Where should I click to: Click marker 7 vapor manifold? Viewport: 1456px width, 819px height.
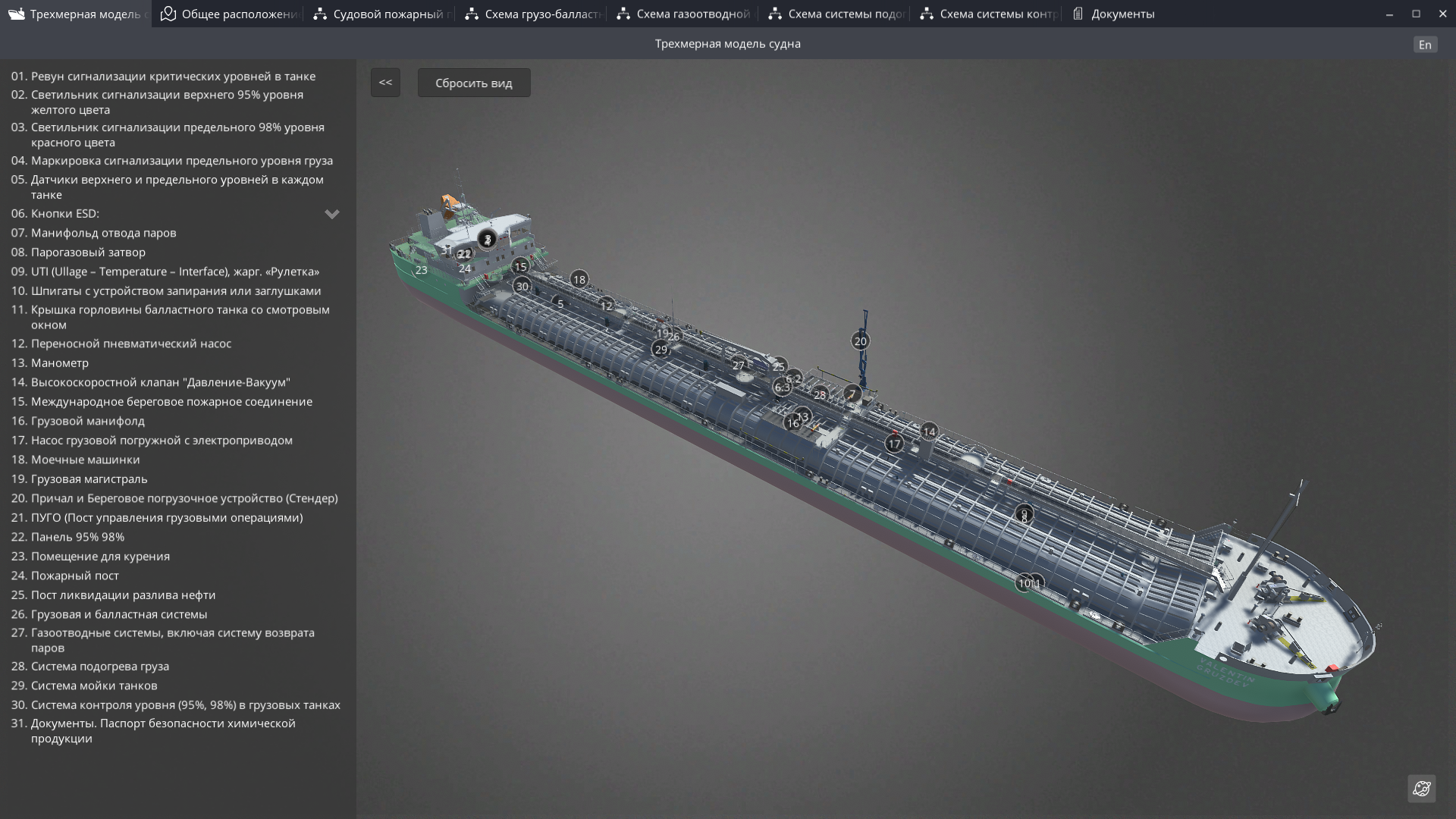pos(852,394)
